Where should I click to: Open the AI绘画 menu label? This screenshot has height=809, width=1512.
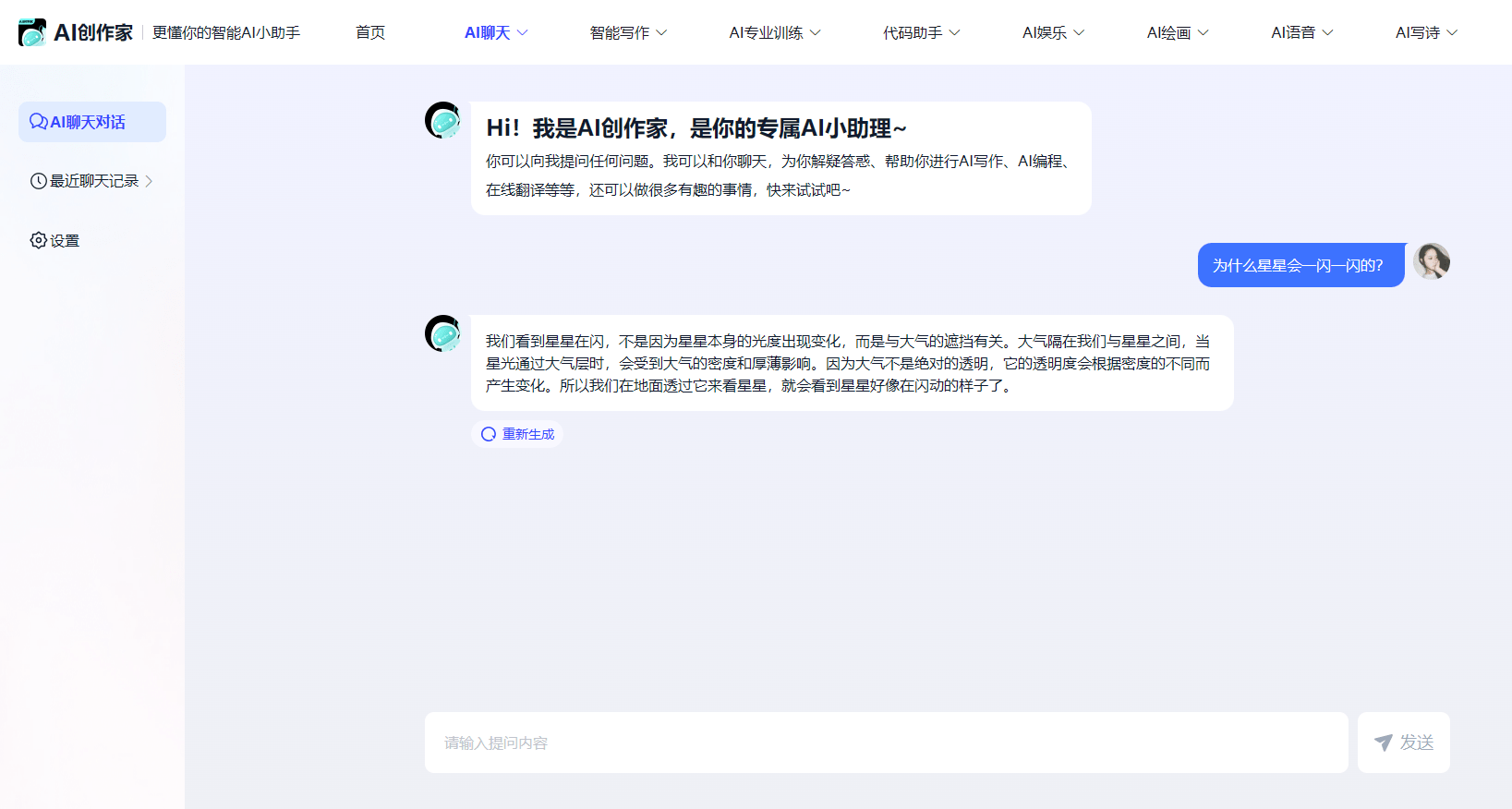tap(1169, 32)
